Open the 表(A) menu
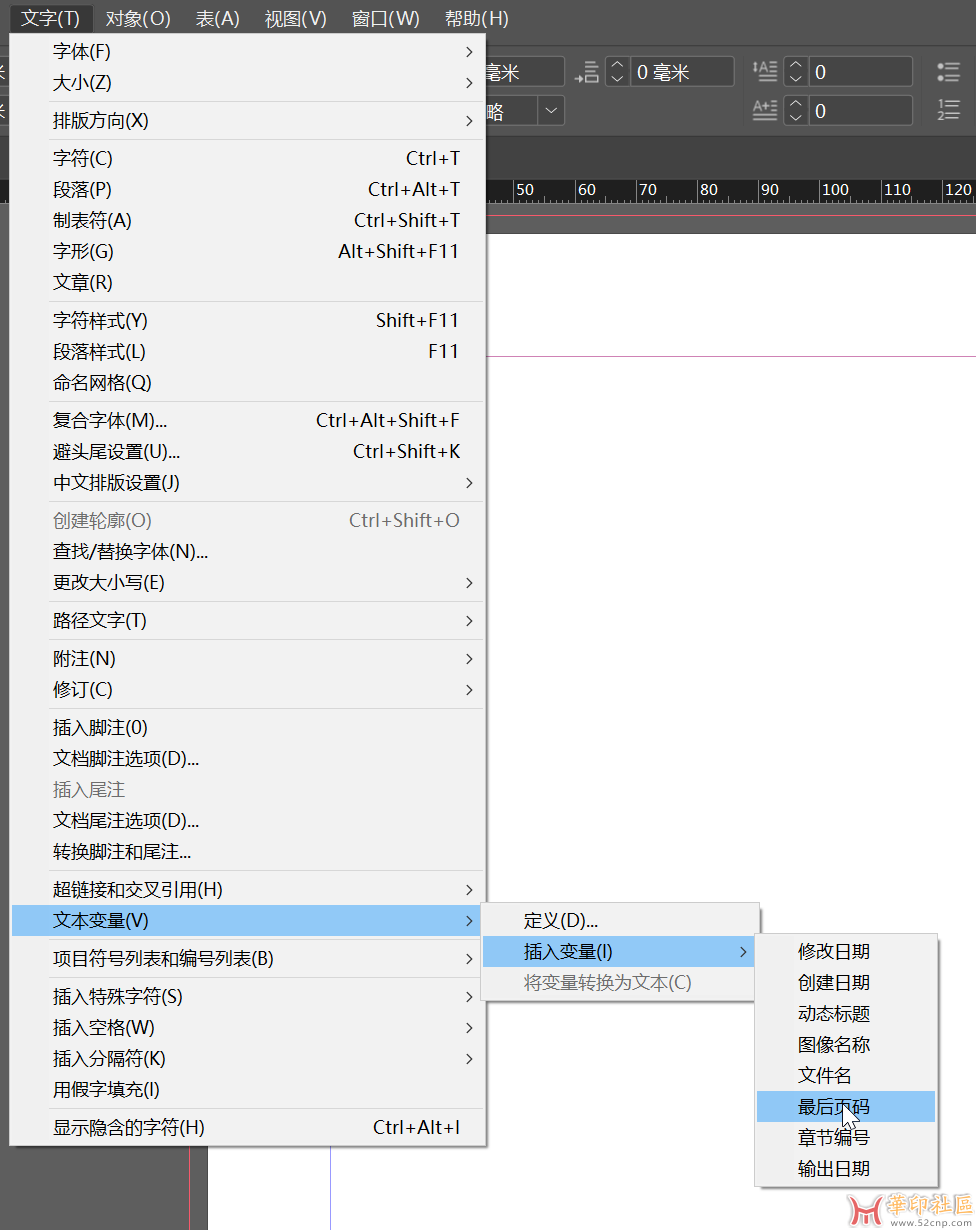This screenshot has height=1230, width=976. tap(218, 18)
